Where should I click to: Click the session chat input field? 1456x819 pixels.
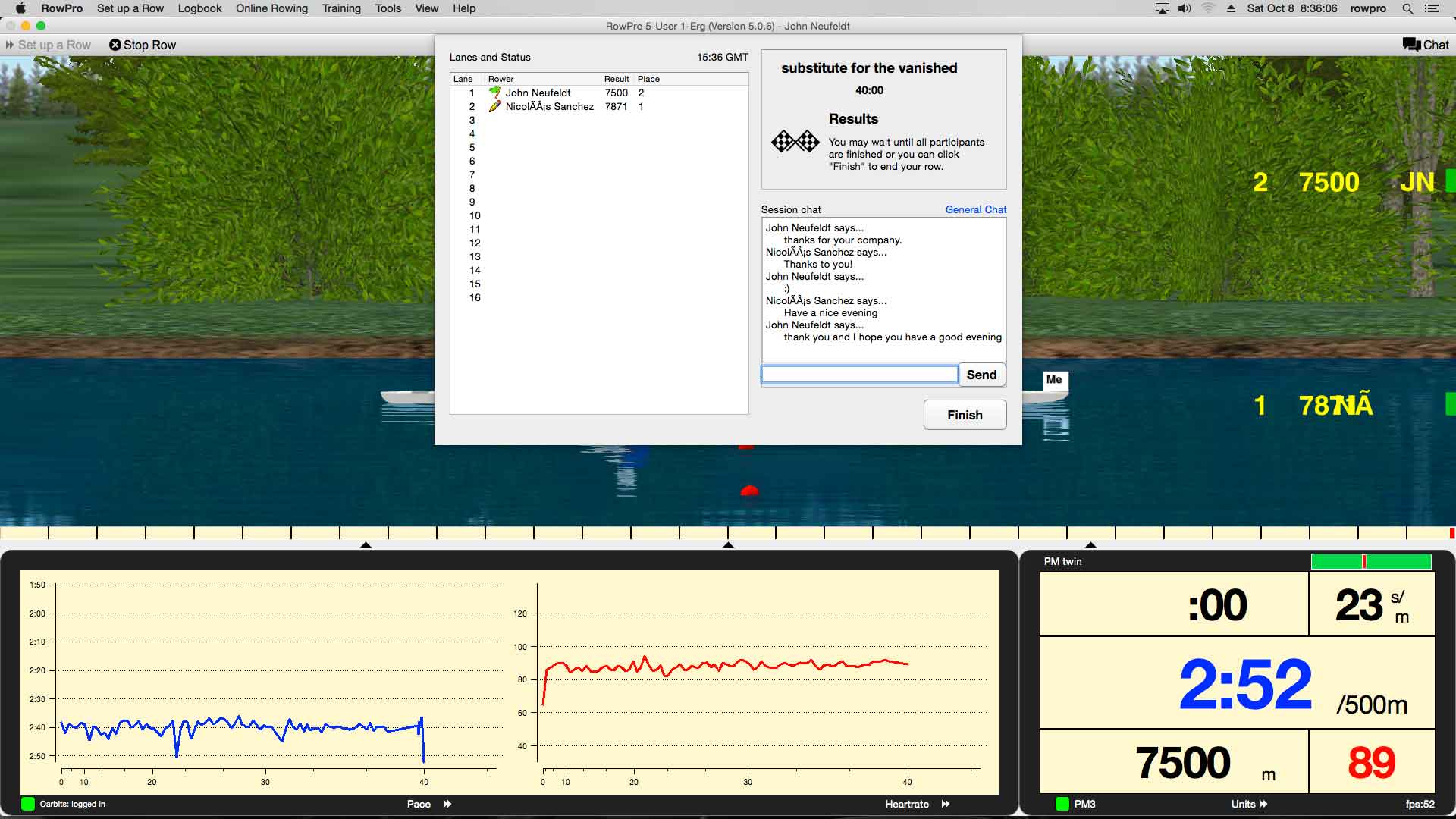pyautogui.click(x=859, y=374)
